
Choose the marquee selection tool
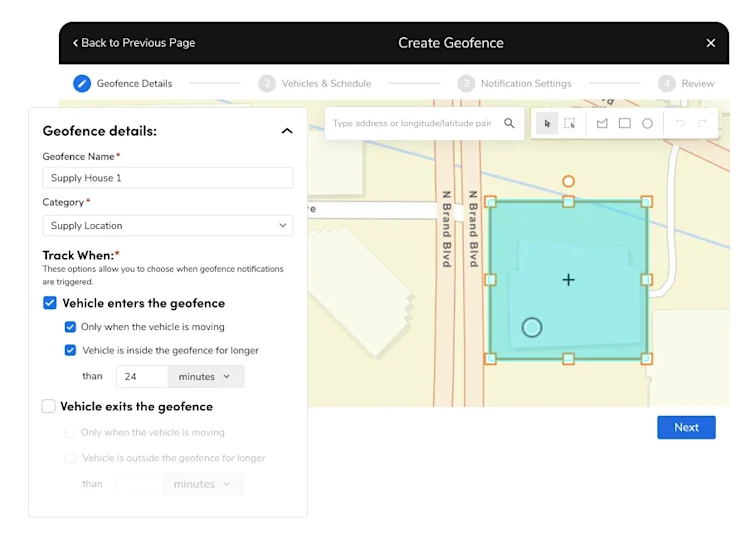click(x=569, y=123)
